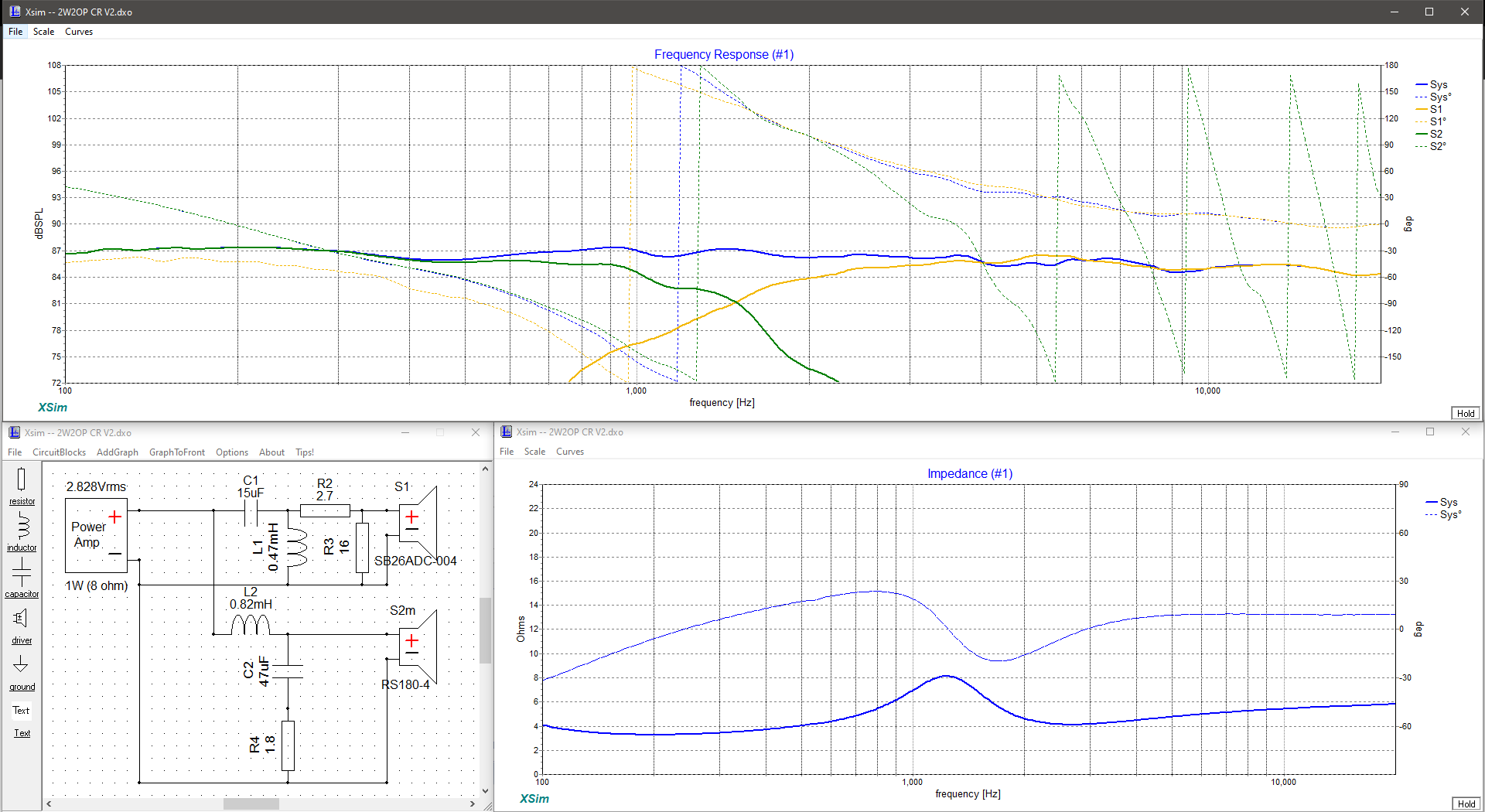1485x812 pixels.
Task: Click Sys legend entry in Impedance graph
Action: pos(1442,502)
